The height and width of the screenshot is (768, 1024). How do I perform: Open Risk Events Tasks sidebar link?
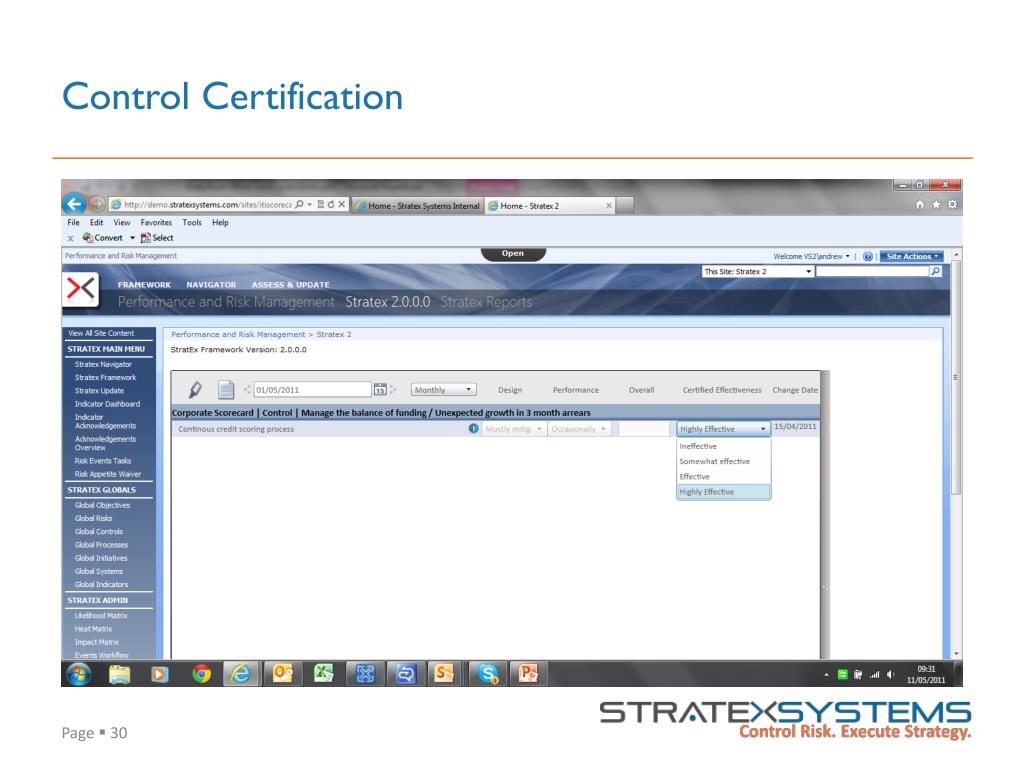[x=103, y=461]
